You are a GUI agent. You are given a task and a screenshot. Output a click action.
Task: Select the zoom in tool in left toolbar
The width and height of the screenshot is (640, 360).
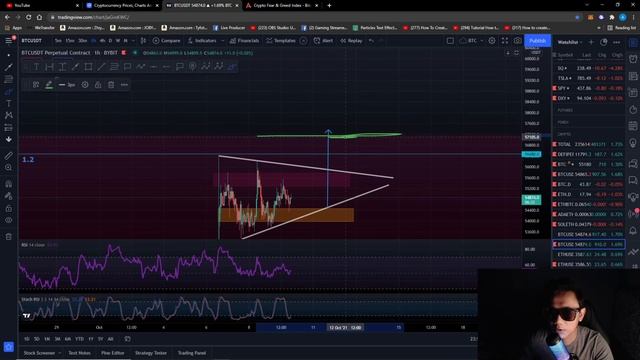point(9,167)
